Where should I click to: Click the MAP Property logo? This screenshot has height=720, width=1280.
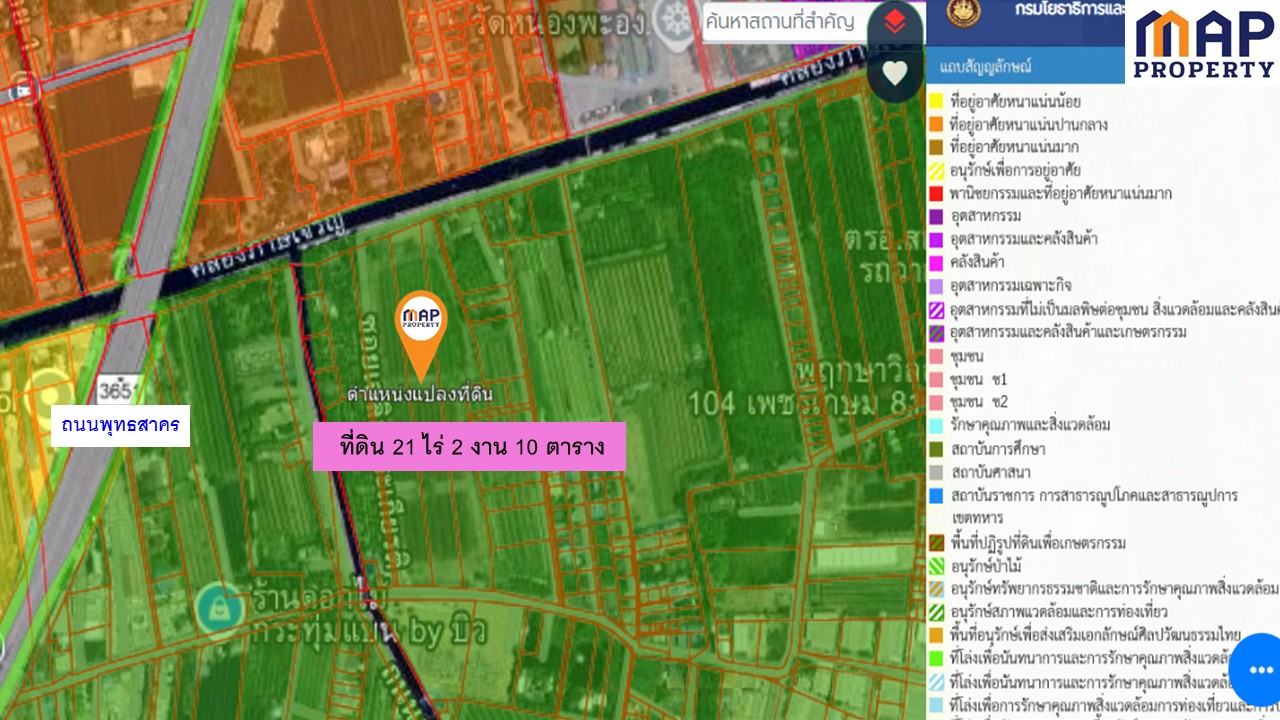pyautogui.click(x=1204, y=43)
